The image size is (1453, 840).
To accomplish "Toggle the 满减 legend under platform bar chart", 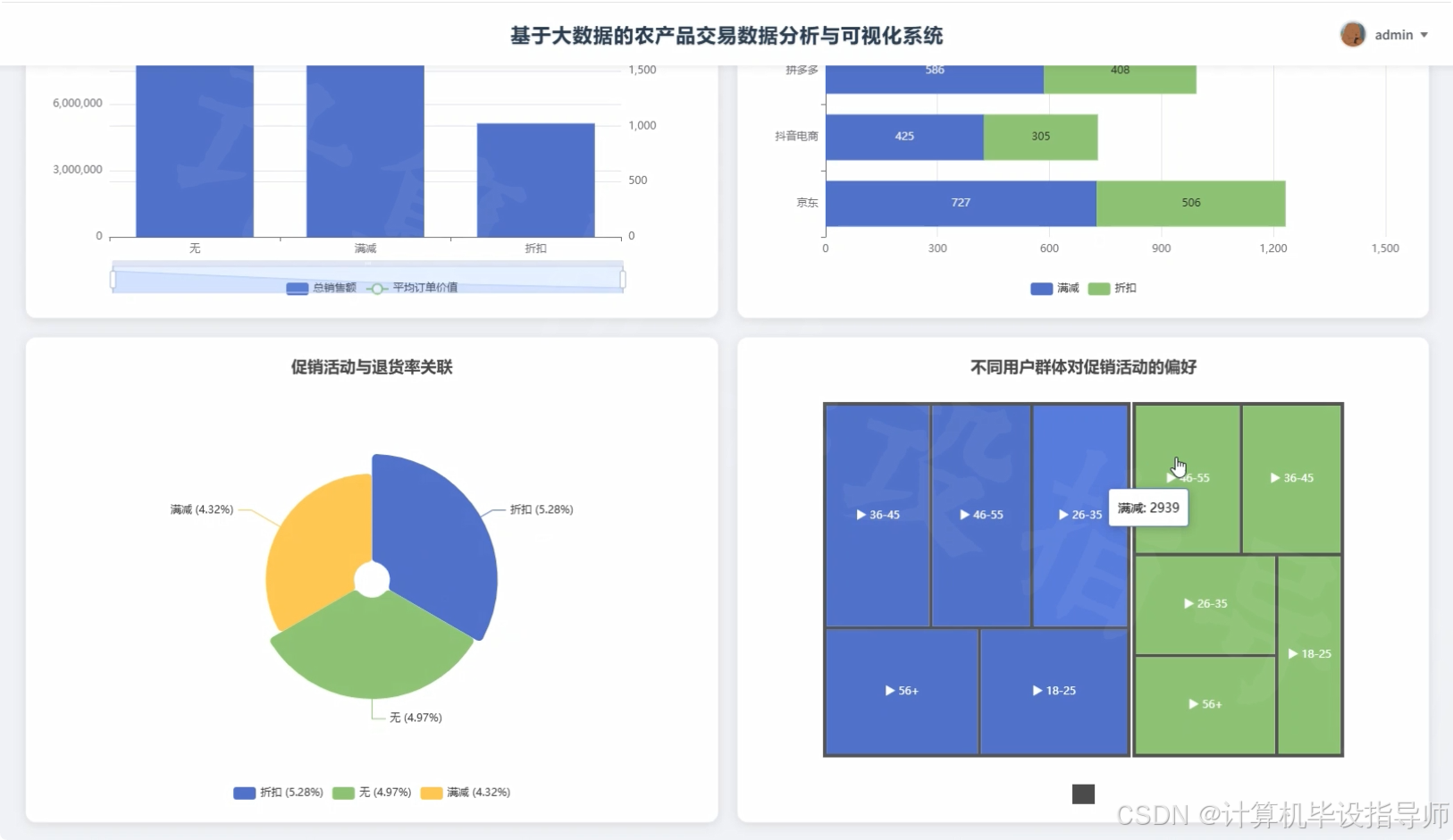I will pyautogui.click(x=1054, y=289).
